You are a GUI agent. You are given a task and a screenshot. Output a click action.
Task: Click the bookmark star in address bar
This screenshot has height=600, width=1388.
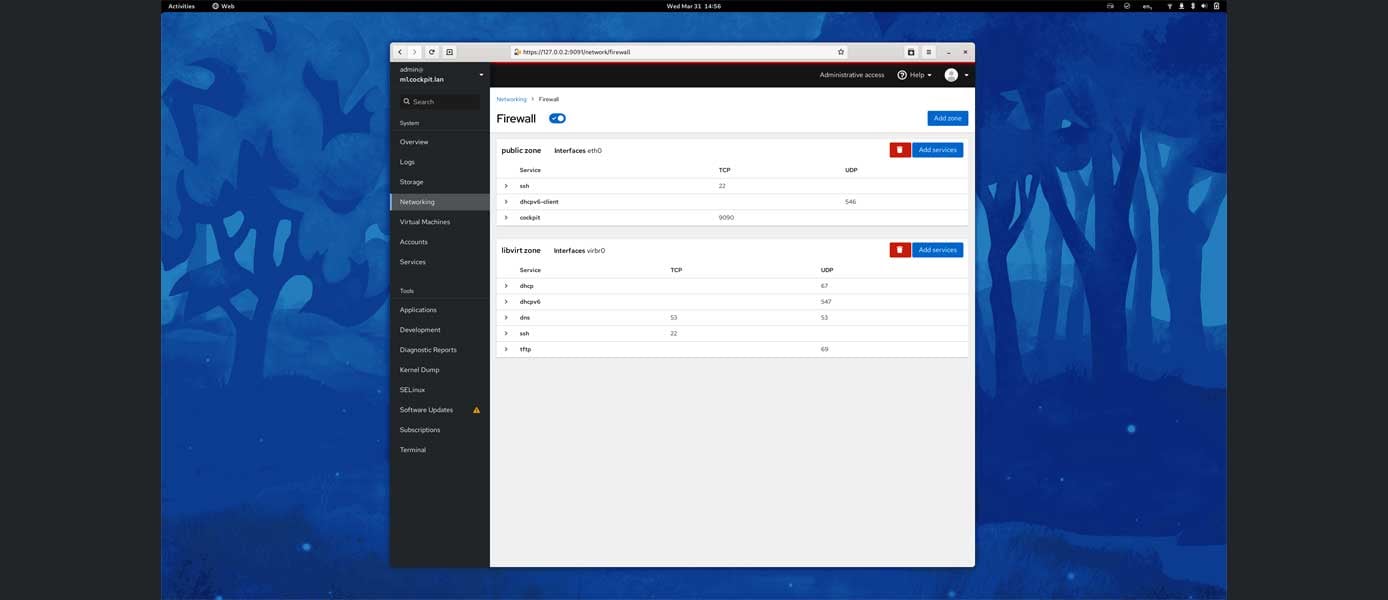(840, 51)
